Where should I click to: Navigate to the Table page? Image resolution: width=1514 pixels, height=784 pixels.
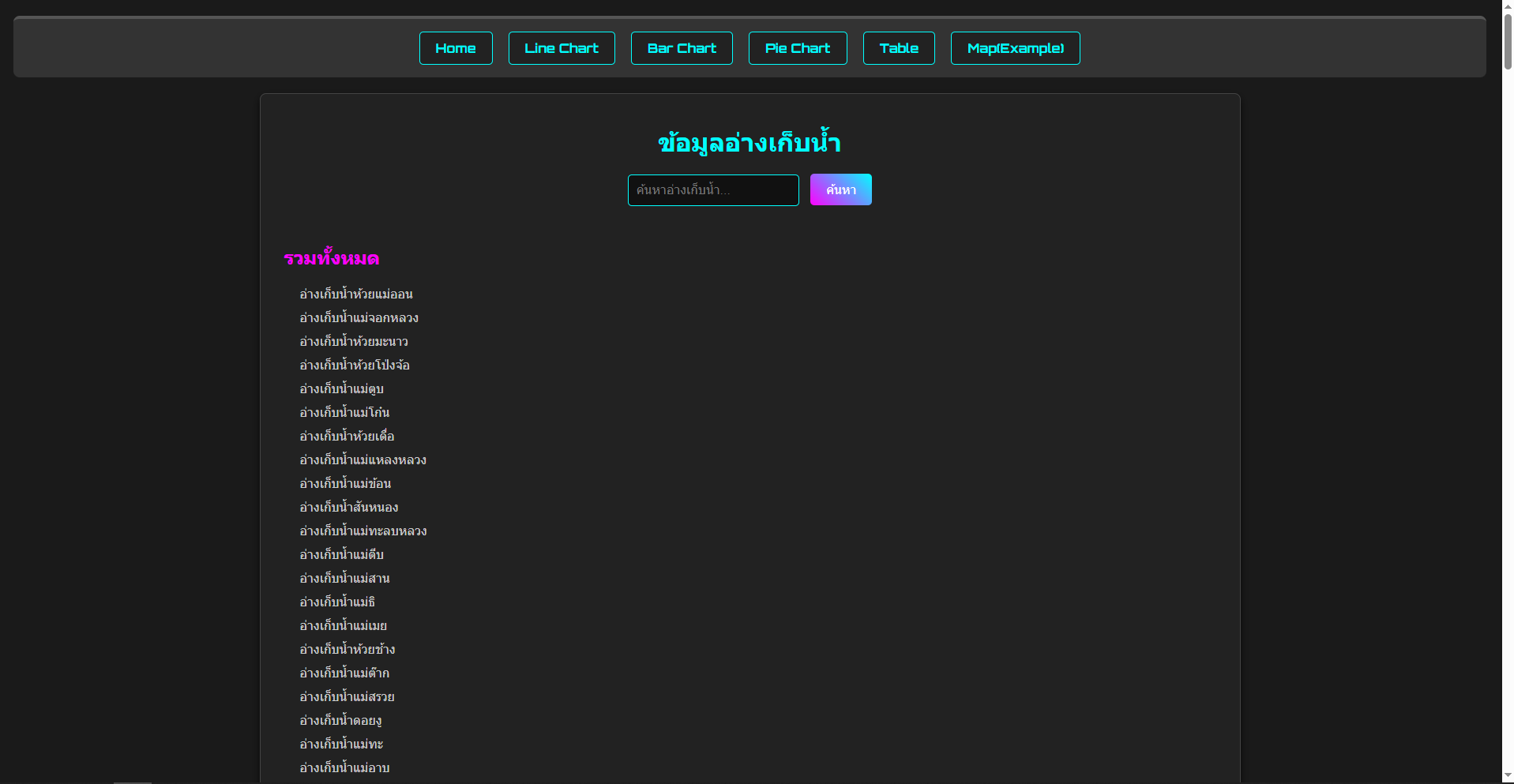pos(898,48)
